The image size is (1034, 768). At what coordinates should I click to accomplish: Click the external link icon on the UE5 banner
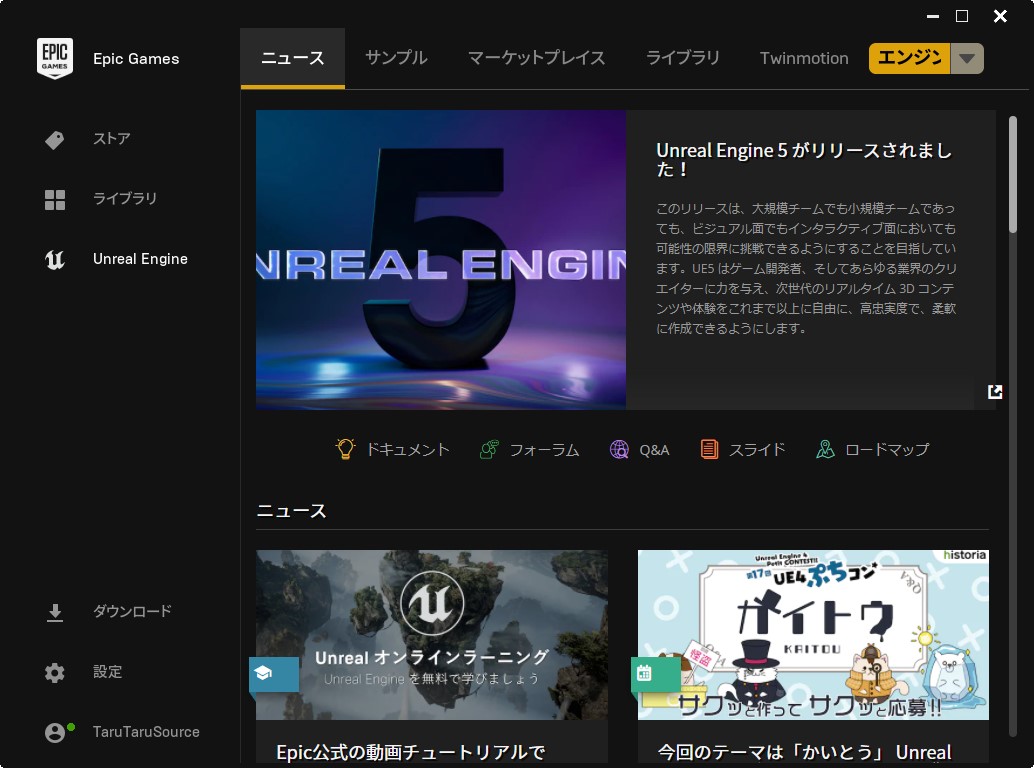coord(994,392)
